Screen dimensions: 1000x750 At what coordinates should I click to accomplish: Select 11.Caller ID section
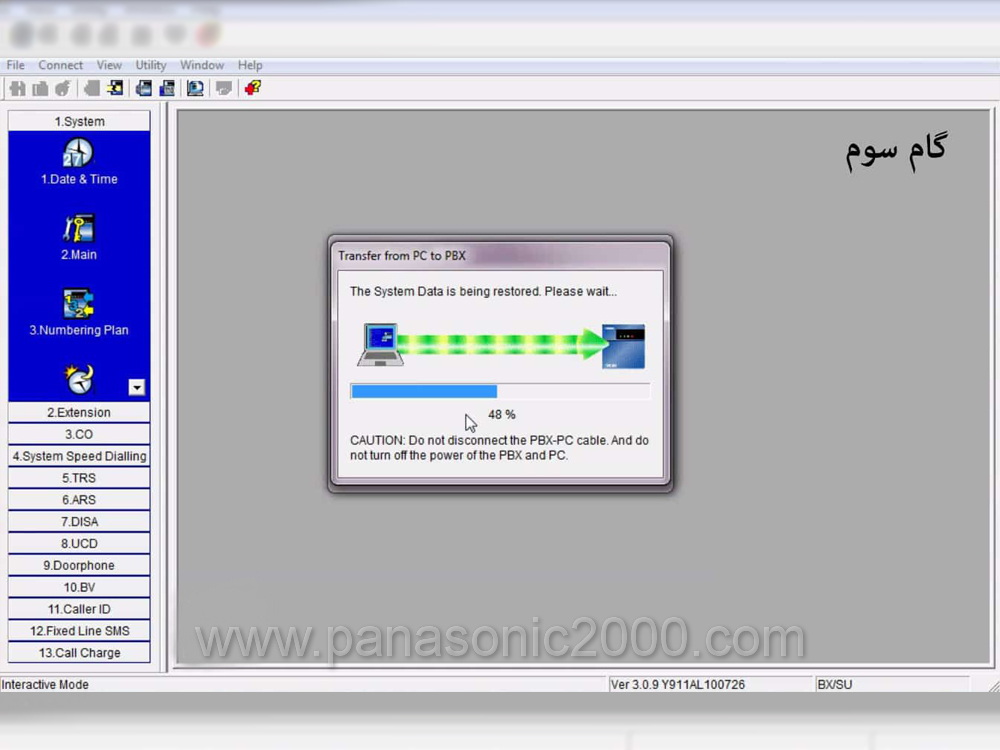79,609
